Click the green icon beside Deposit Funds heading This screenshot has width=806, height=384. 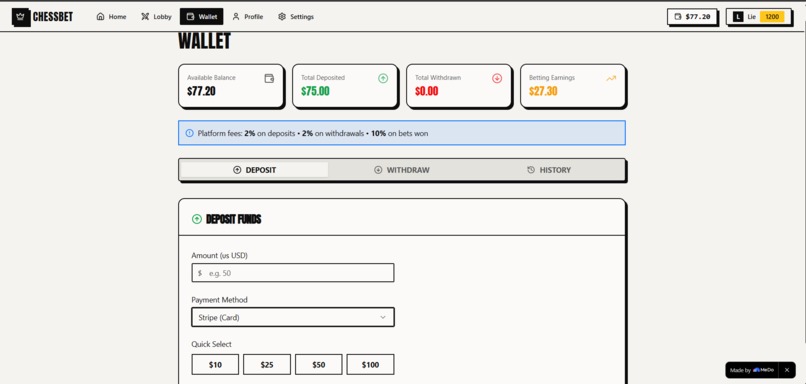click(x=196, y=220)
